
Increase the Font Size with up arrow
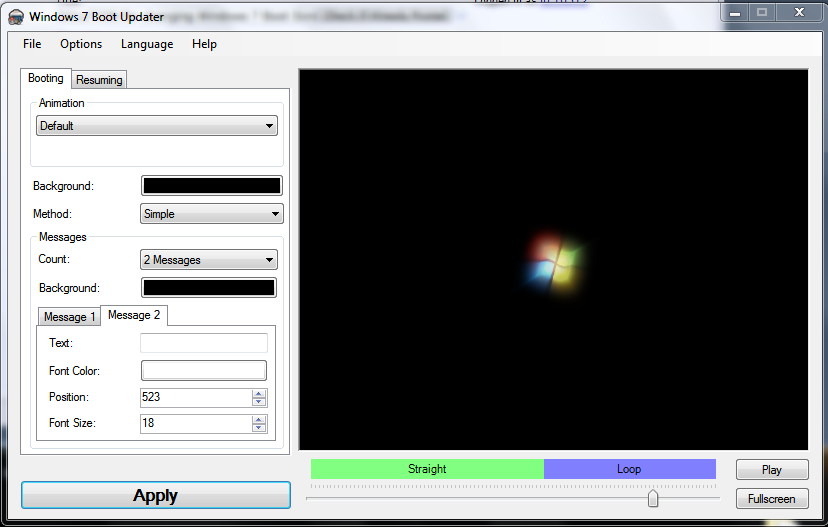click(259, 419)
